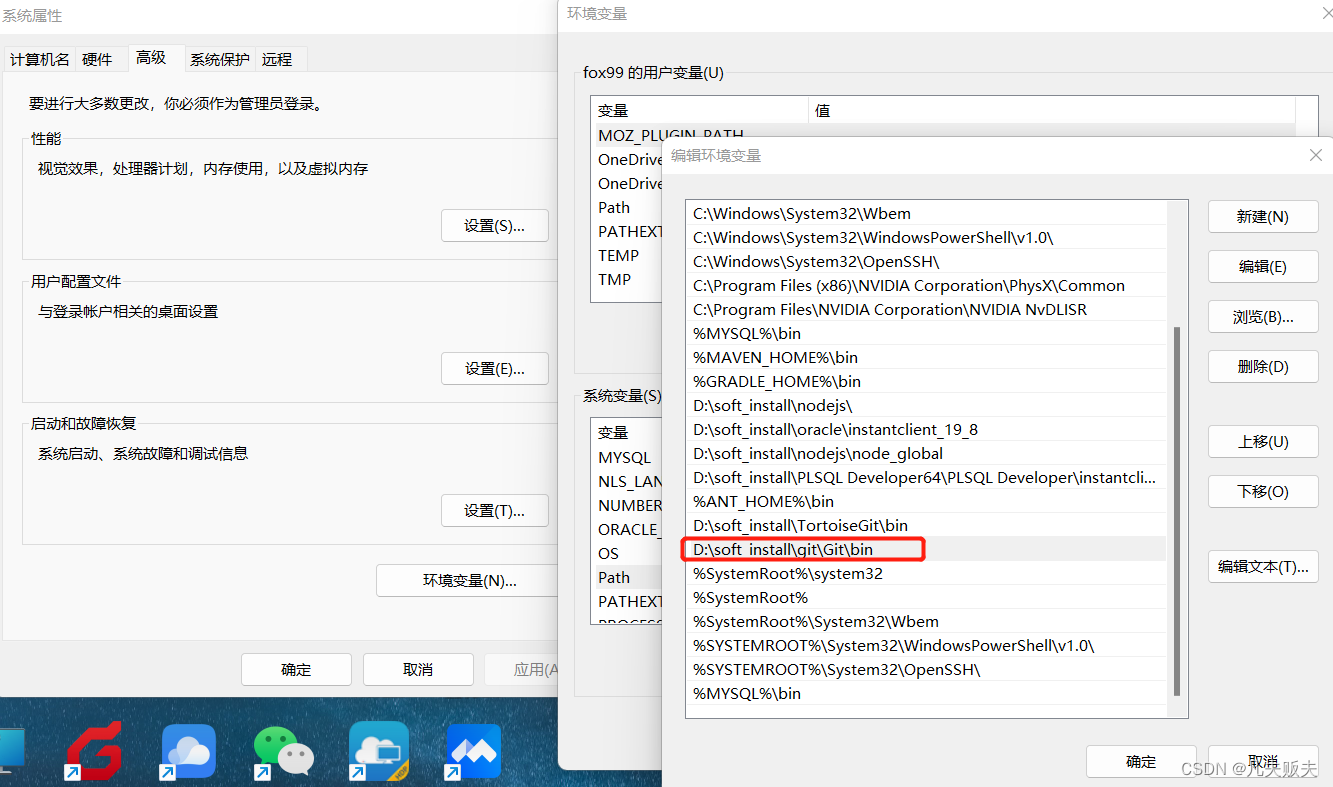
Task: Launch the blue cloud drive desktop shortcut
Action: pyautogui.click(x=189, y=751)
